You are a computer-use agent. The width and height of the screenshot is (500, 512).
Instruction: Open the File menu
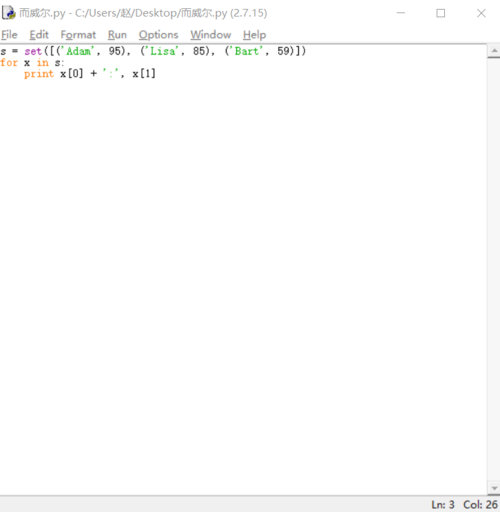[x=9, y=35]
